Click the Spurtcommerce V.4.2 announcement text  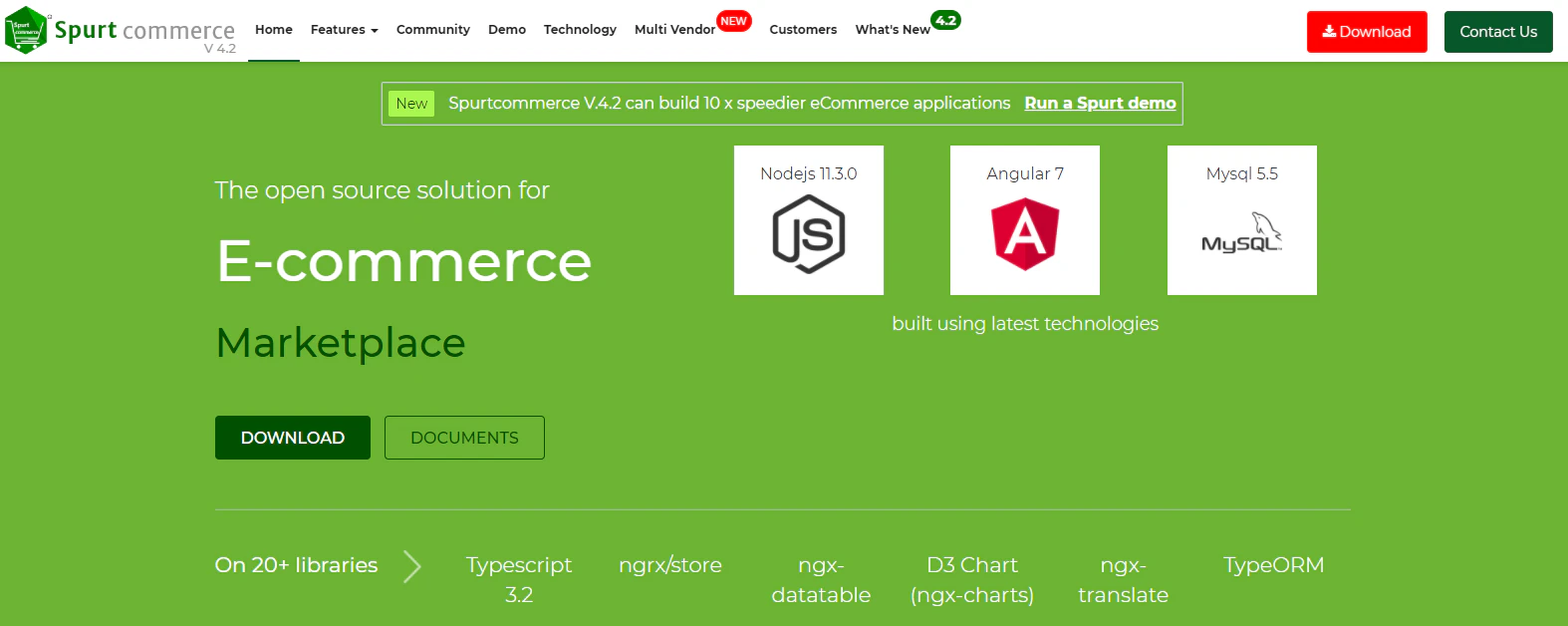[x=729, y=104]
